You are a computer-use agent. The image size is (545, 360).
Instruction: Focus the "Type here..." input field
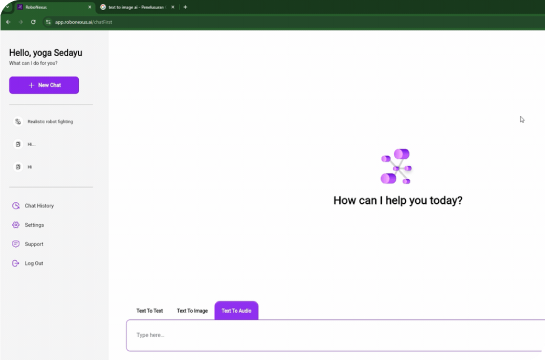[335, 335]
